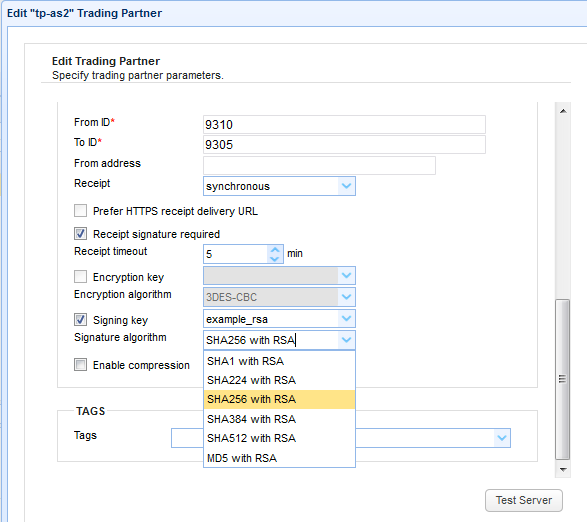Viewport: 587px width, 522px height.
Task: Select SHA512 with RSA option
Action: [279, 438]
